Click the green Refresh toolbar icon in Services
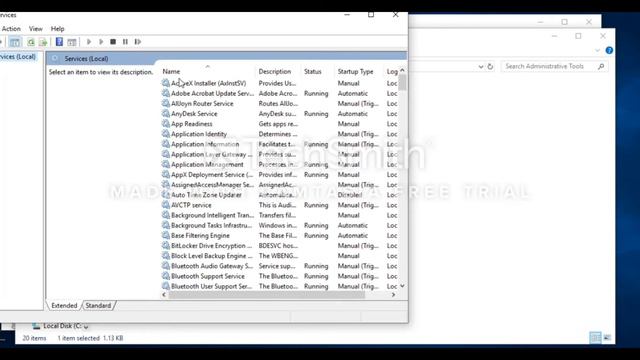Image resolution: width=640 pixels, height=360 pixels. tap(31, 42)
